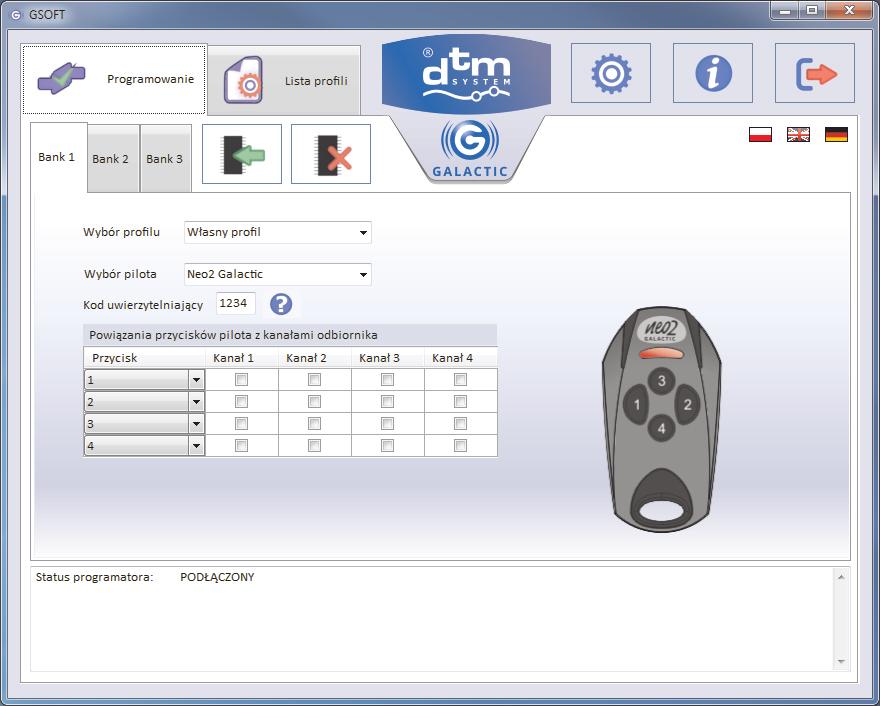This screenshot has height=706, width=880.
Task: Check Kanał 2 for button row 3
Action: [314, 424]
